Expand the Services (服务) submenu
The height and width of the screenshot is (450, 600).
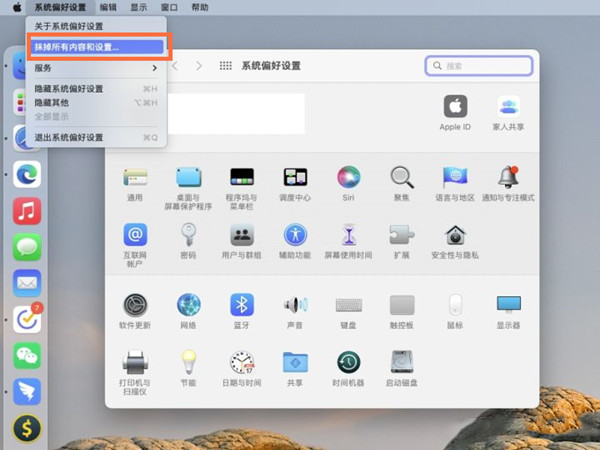point(95,68)
